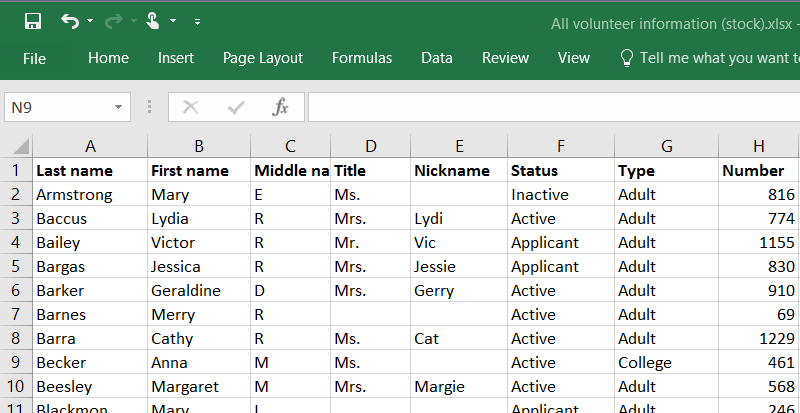Click the Save icon in the quick access toolbar
The width and height of the screenshot is (800, 413).
[33, 21]
